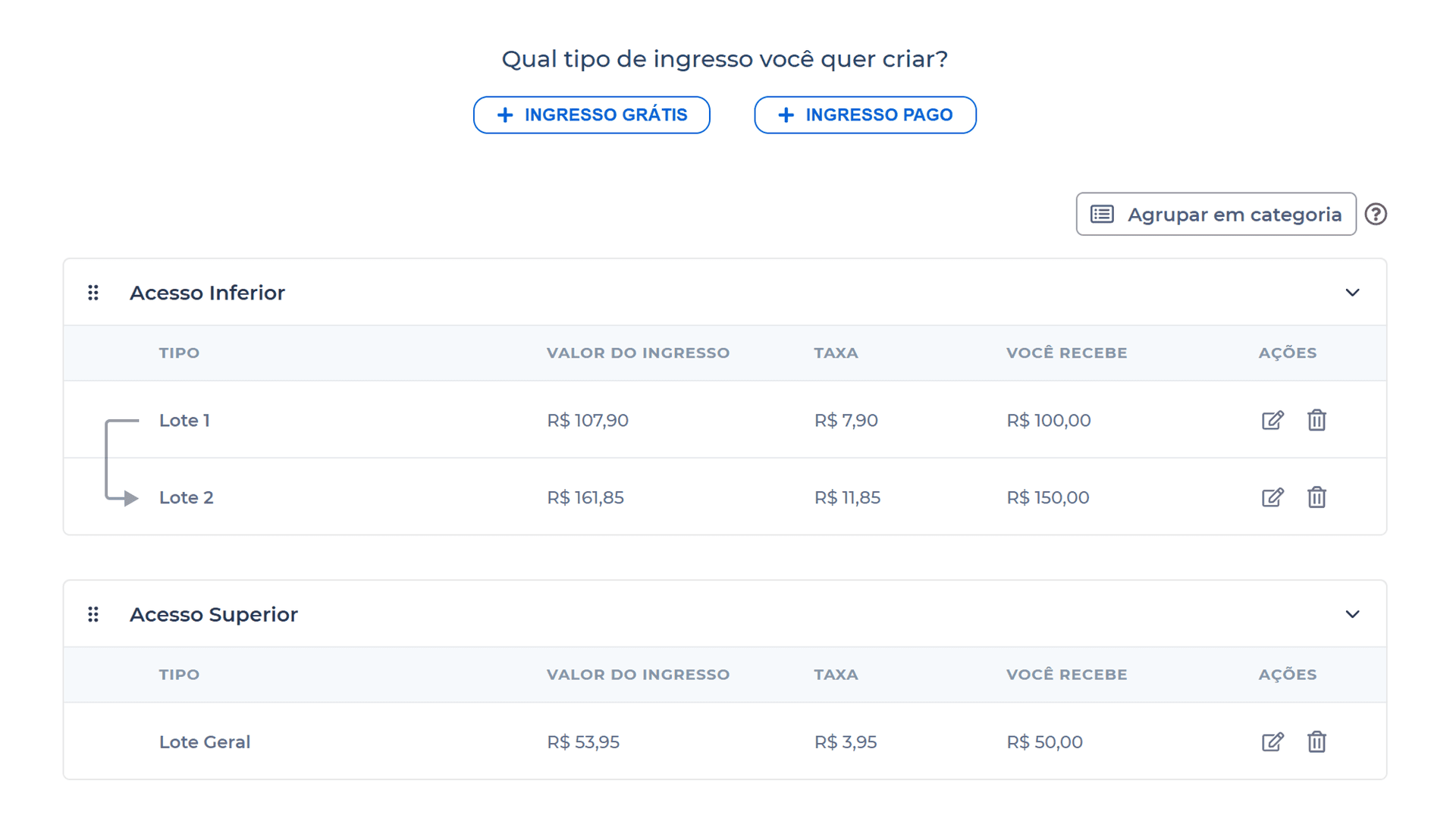Click Agrupar em categoria button
Image resolution: width=1456 pixels, height=818 pixels.
(x=1216, y=215)
